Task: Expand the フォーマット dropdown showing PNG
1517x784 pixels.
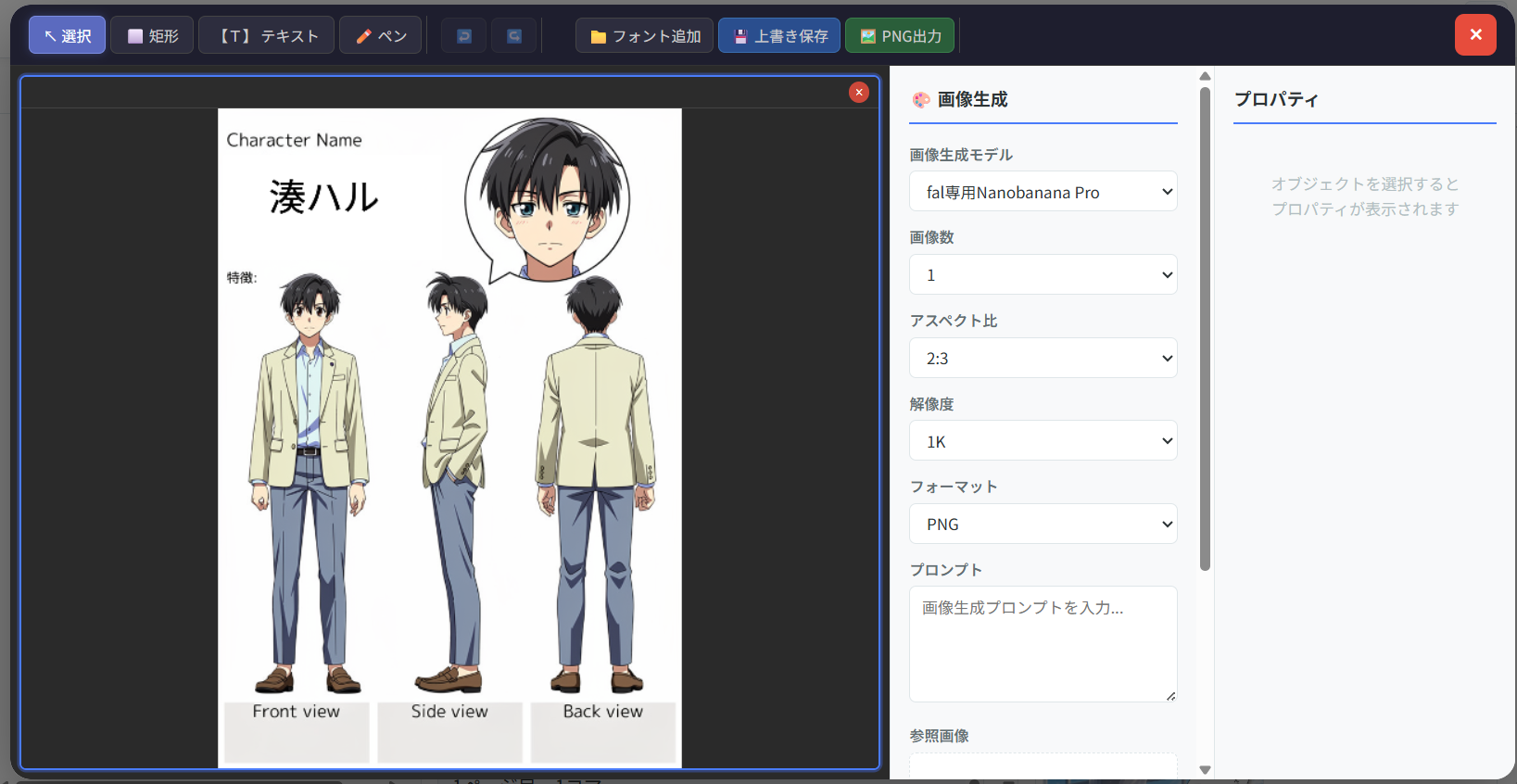Action: pos(1043,524)
